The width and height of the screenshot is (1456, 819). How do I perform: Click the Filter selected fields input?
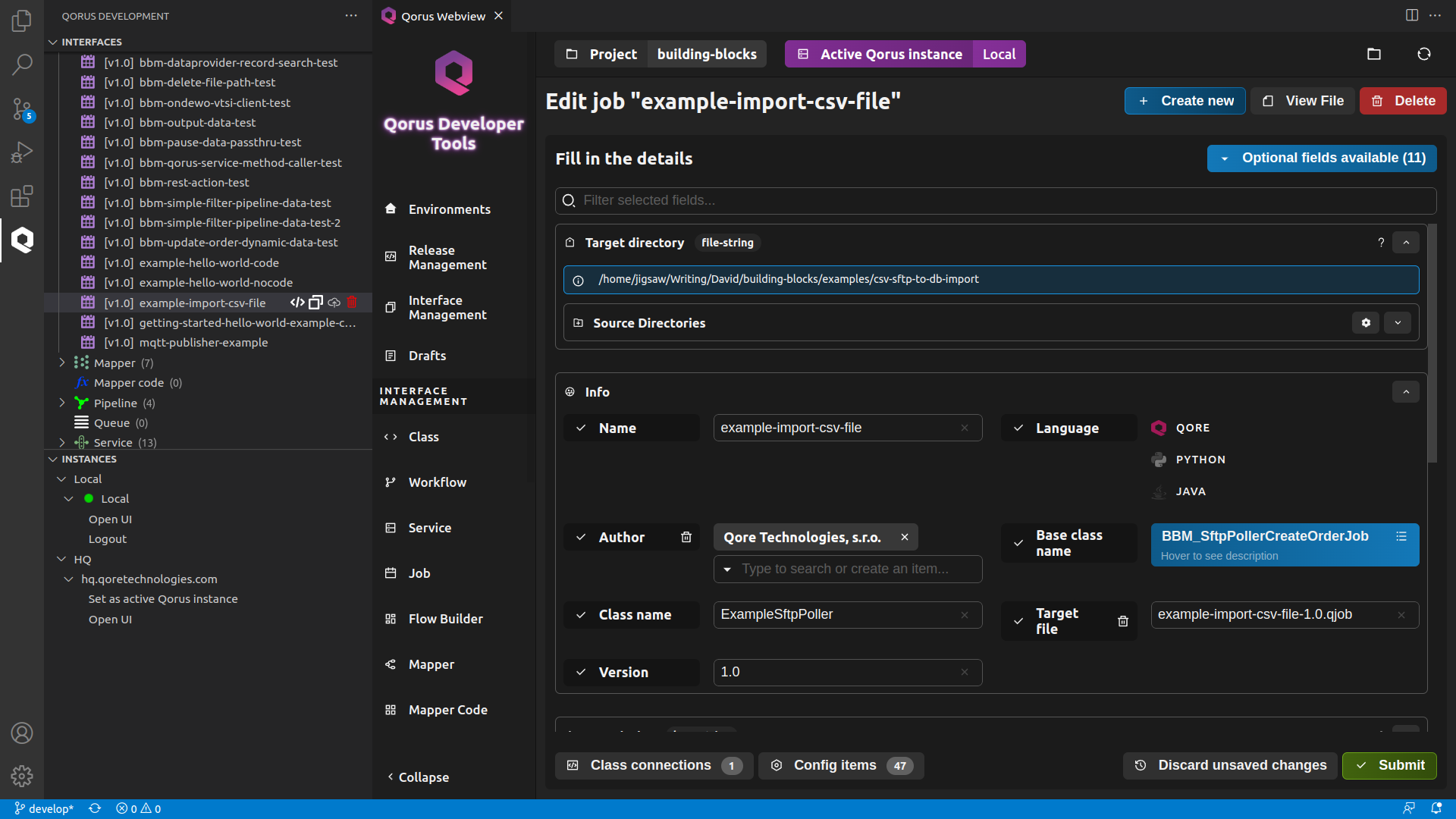tap(996, 201)
